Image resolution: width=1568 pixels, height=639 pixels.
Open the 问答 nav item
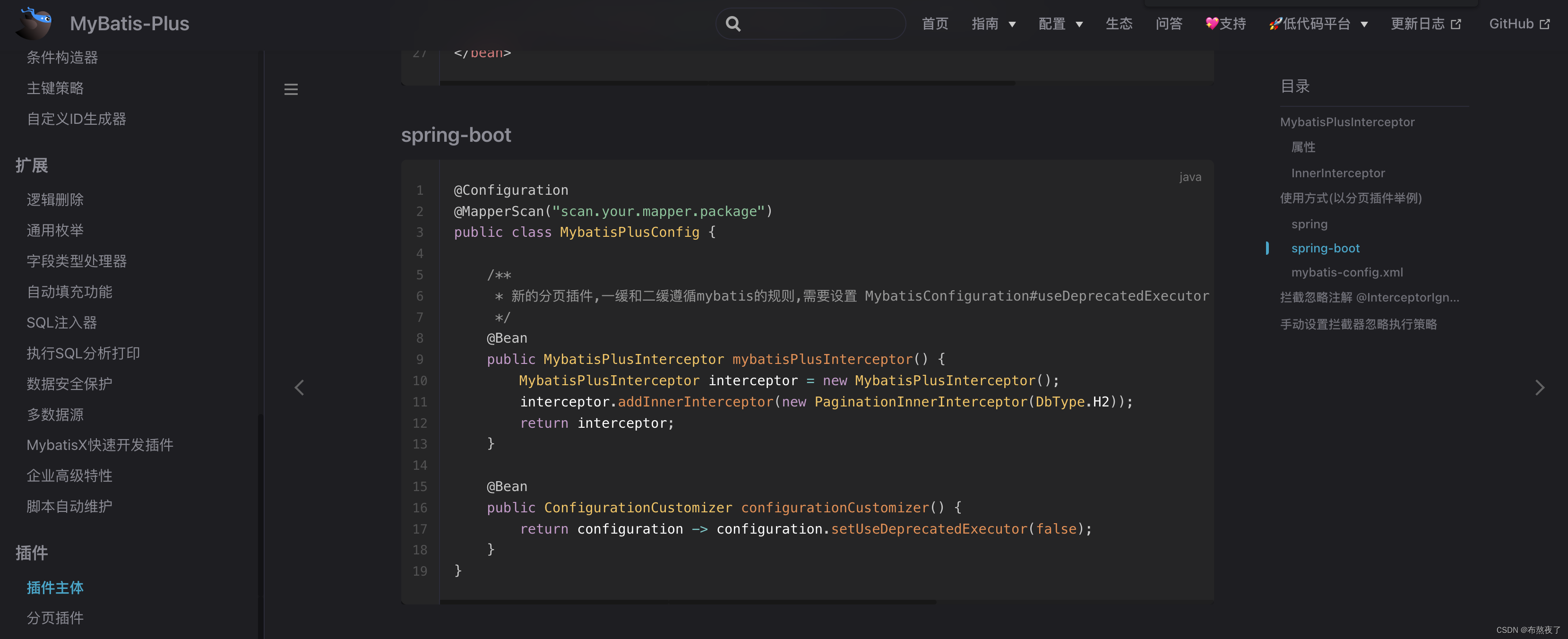tap(1169, 24)
